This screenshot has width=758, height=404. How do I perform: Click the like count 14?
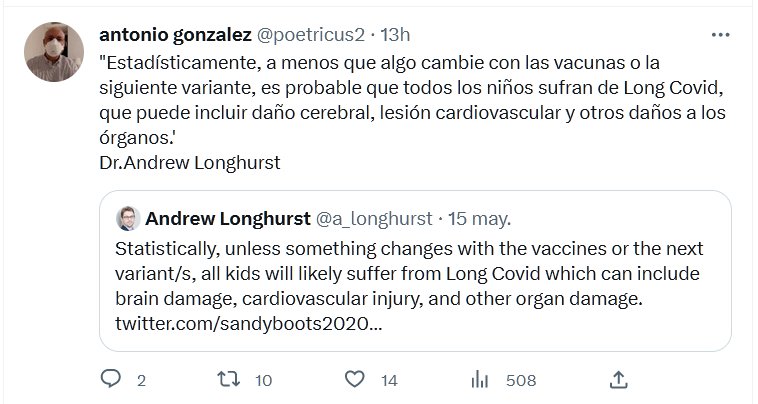click(x=390, y=380)
